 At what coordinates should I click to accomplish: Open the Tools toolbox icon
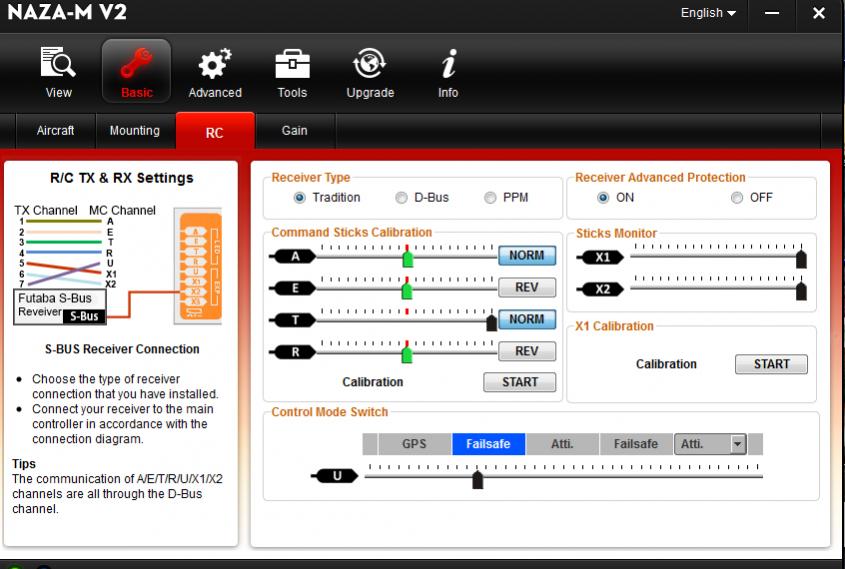[x=292, y=64]
